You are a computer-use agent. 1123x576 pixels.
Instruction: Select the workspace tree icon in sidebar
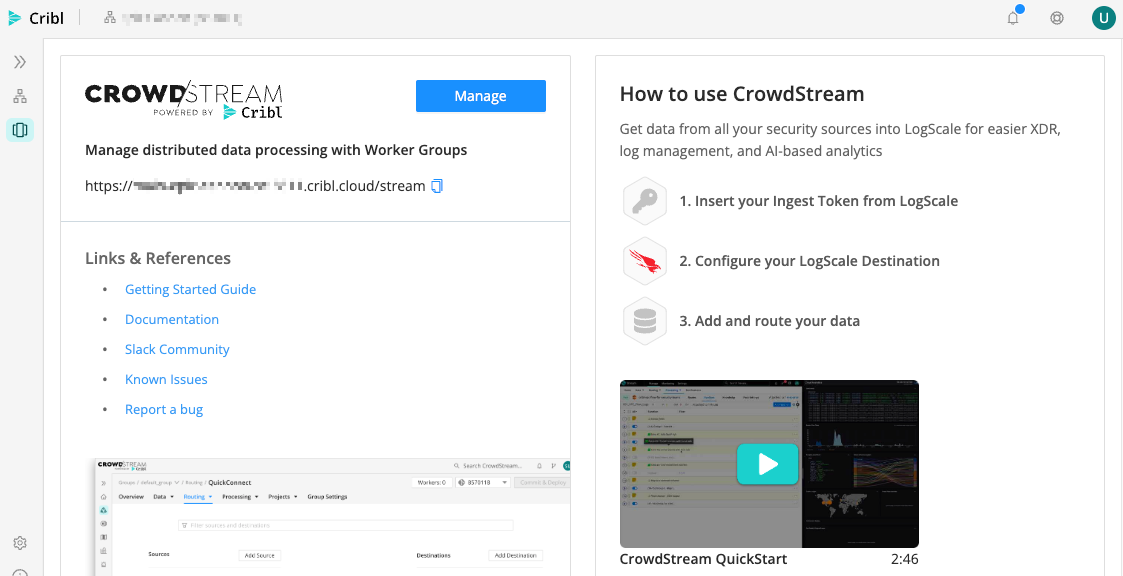18,95
